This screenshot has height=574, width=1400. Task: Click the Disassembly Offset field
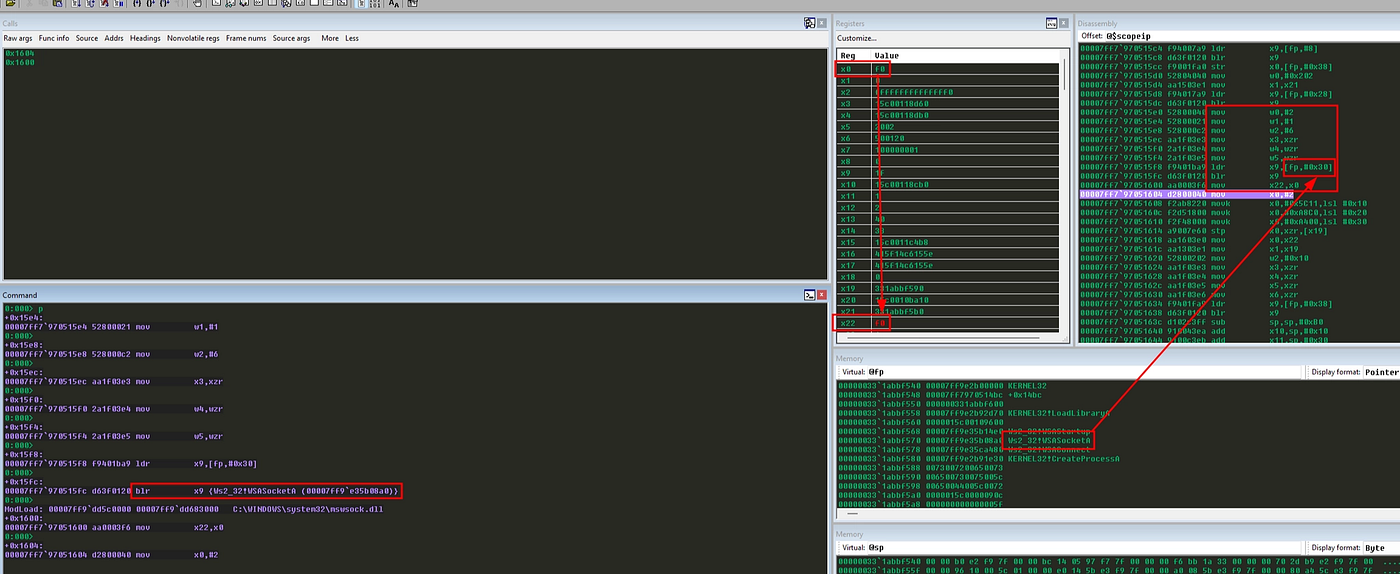pyautogui.click(x=1251, y=36)
